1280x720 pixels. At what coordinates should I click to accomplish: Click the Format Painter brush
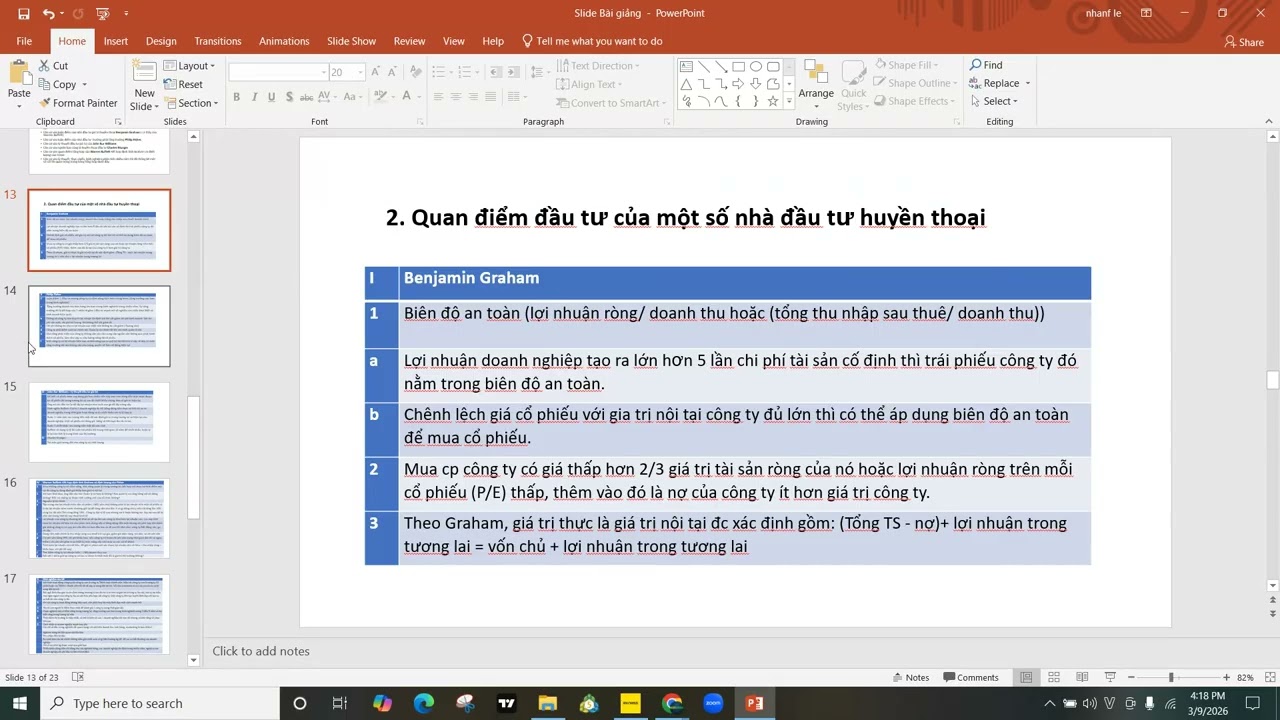[45, 103]
